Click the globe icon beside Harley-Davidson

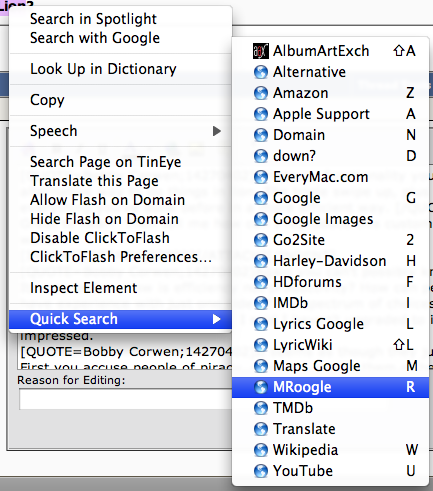point(261,261)
